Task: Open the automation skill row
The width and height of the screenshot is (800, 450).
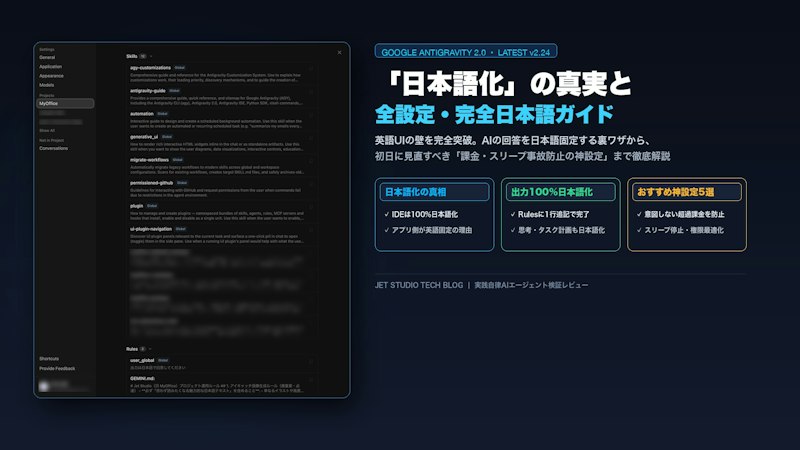Action: (220, 120)
